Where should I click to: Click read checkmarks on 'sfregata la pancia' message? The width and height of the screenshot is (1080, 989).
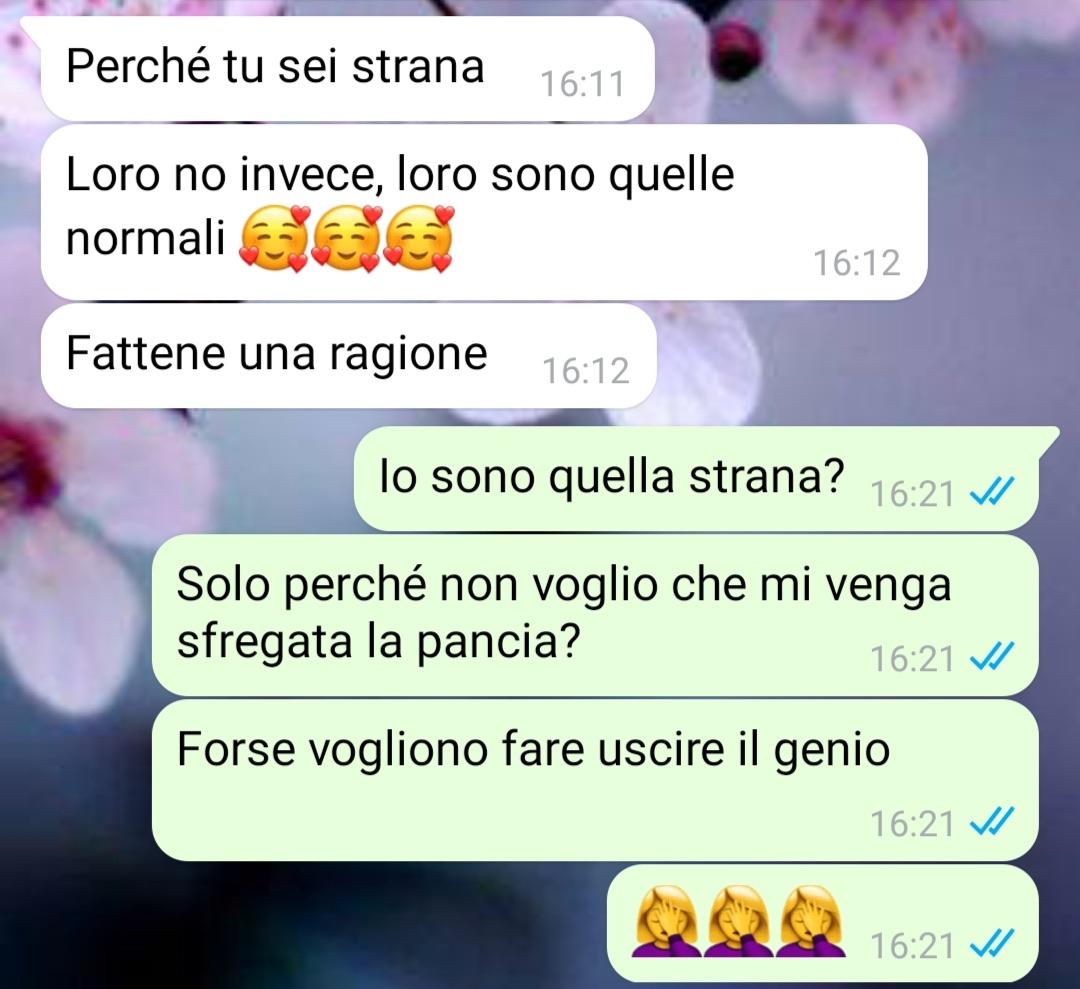pos(992,658)
